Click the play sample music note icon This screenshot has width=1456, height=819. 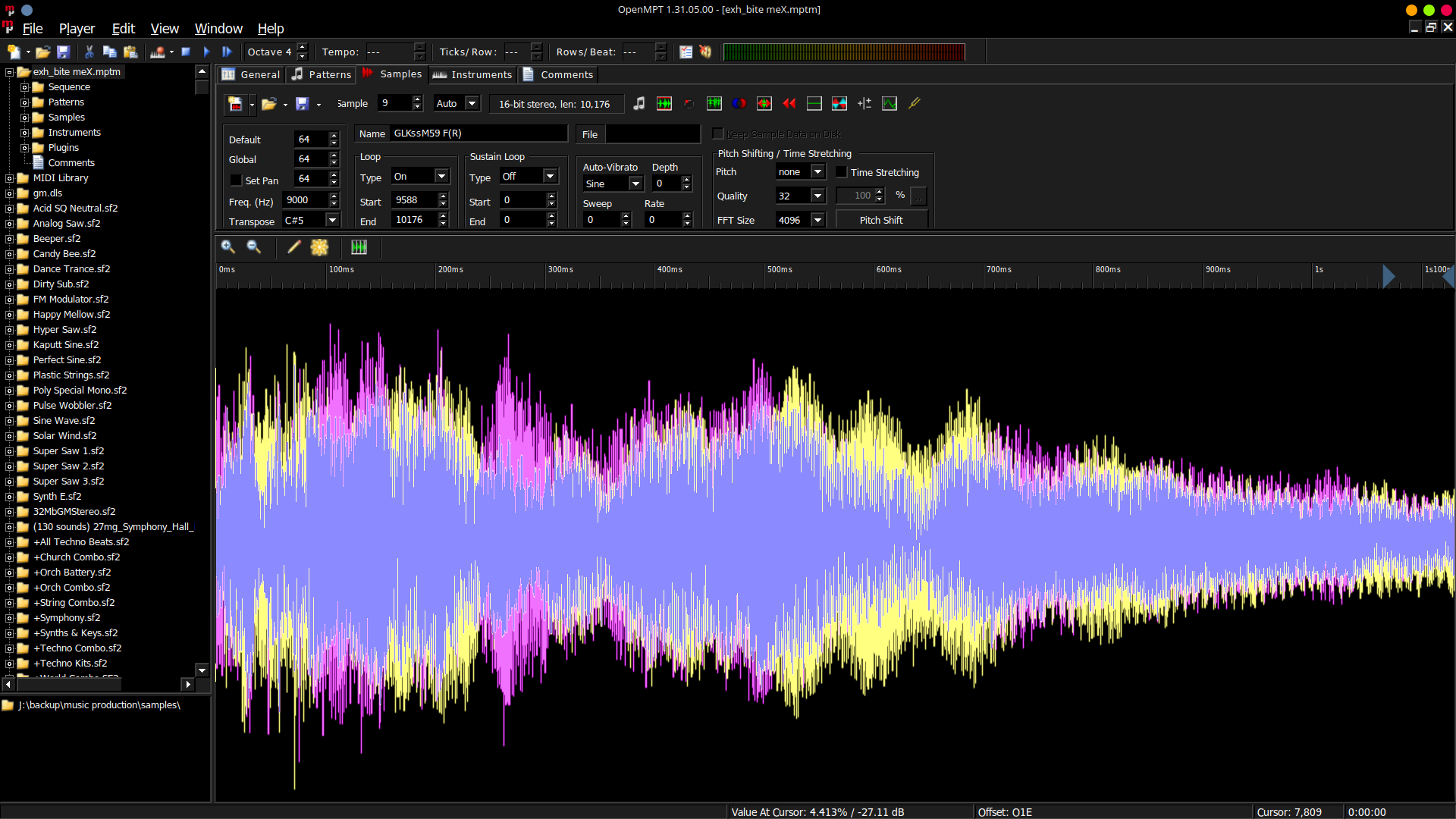[639, 103]
